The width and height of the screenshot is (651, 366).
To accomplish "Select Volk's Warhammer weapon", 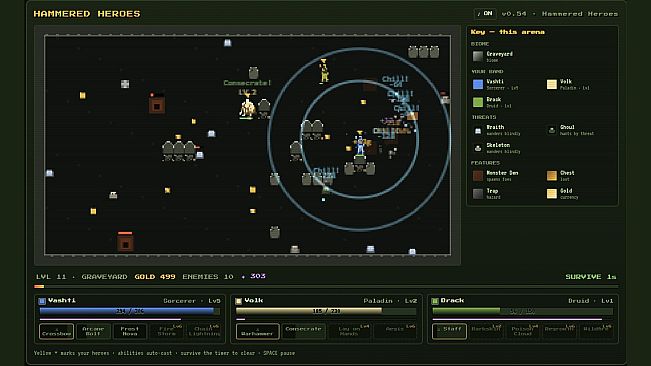I will 257,331.
